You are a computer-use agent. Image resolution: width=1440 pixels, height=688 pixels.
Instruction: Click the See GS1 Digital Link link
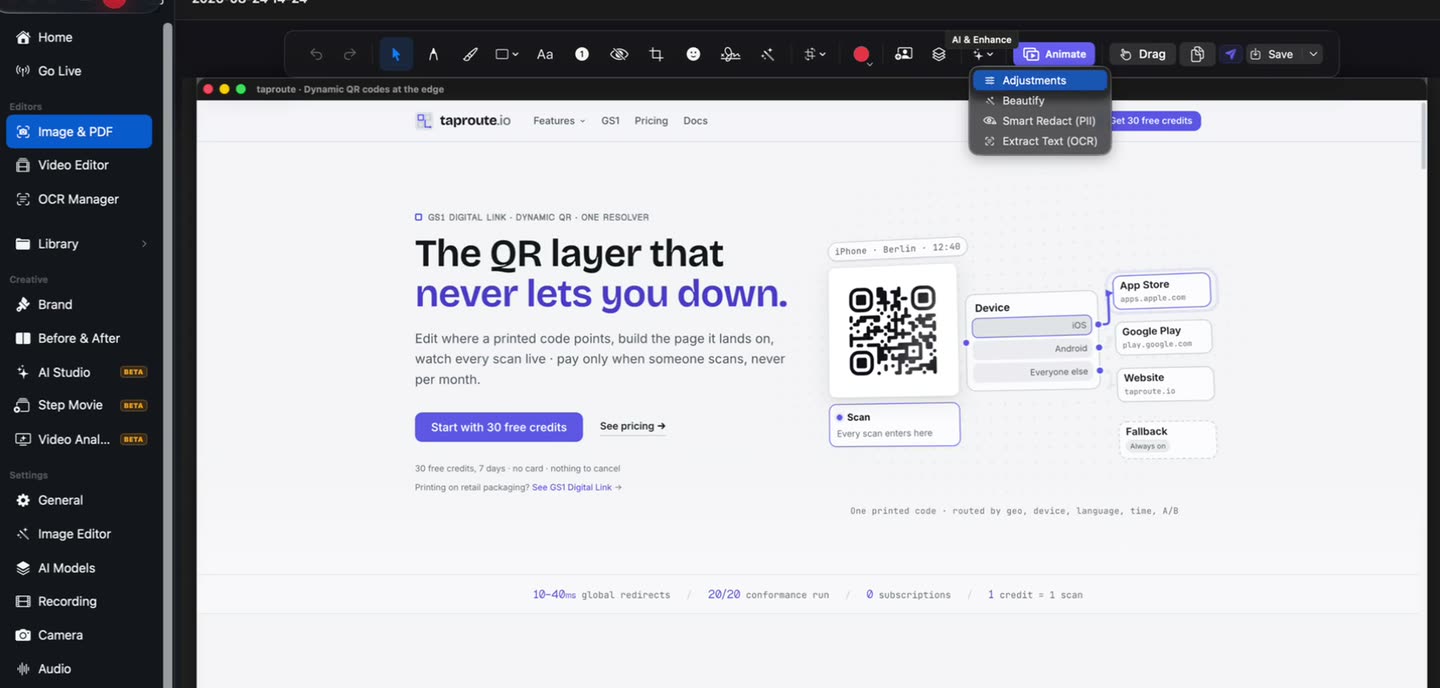[x=577, y=488]
